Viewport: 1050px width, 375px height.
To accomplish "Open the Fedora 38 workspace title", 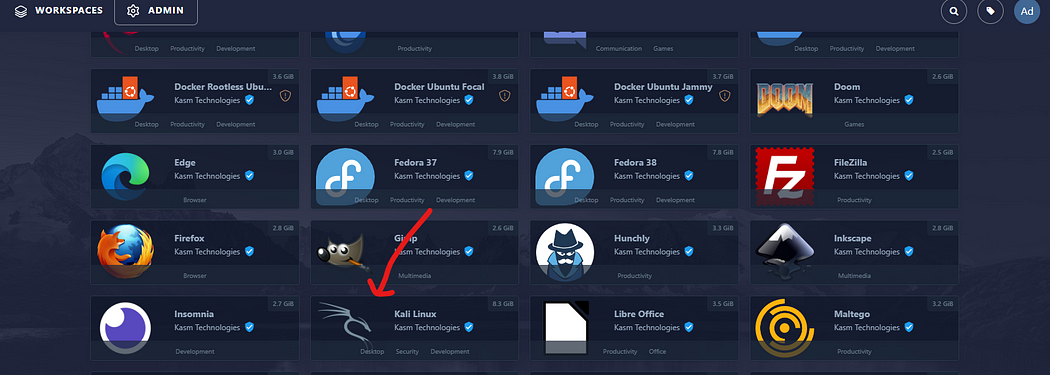I will [635, 163].
